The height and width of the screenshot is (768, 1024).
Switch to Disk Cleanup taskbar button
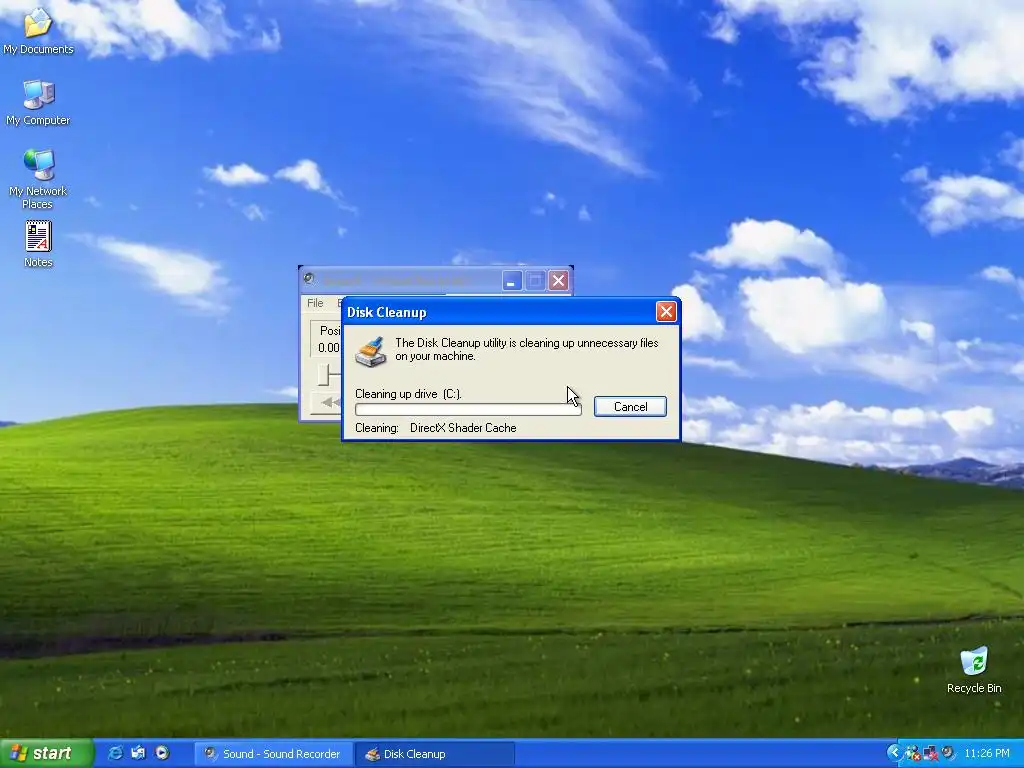(x=436, y=754)
